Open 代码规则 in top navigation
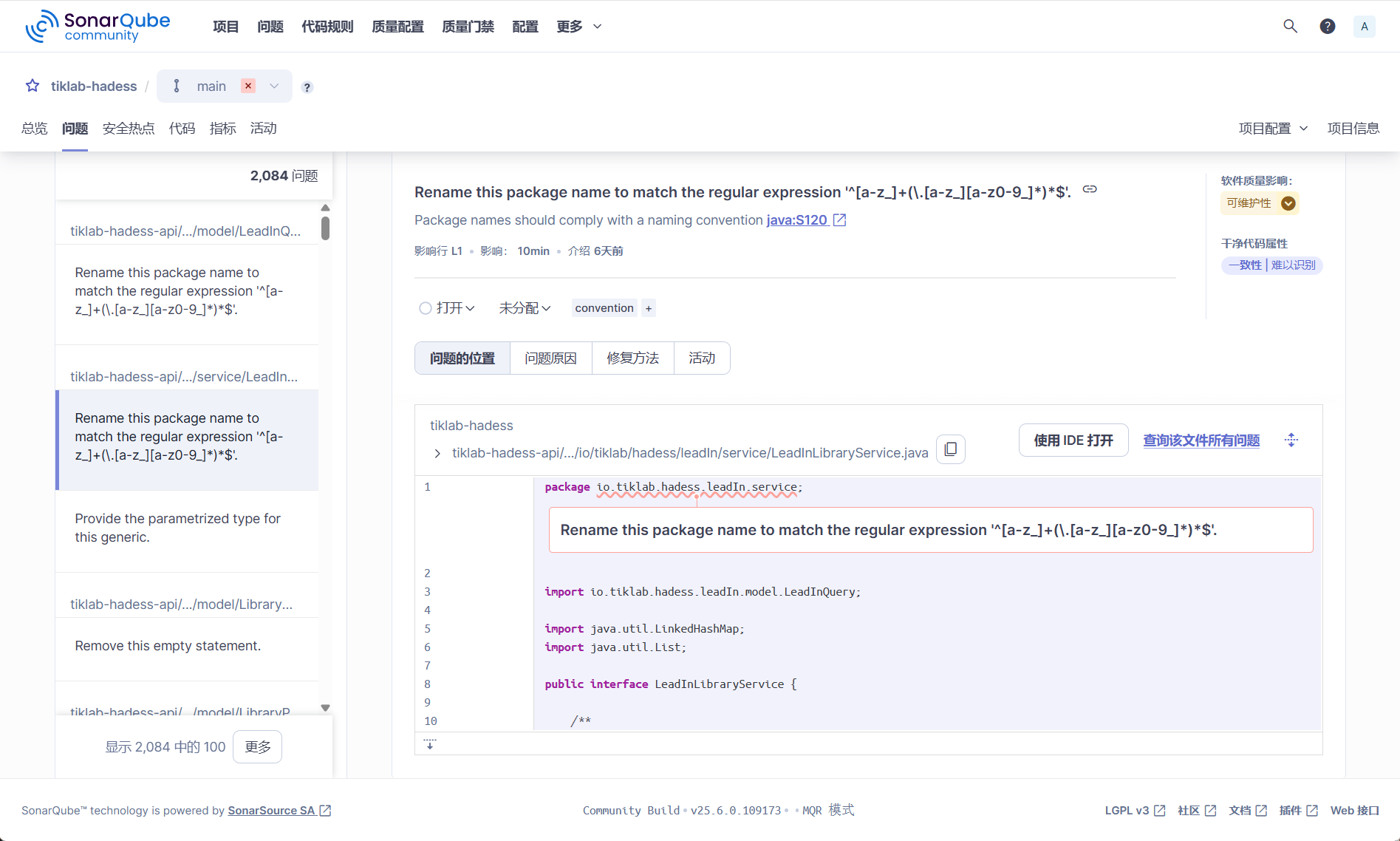The height and width of the screenshot is (841, 1400). coord(327,27)
